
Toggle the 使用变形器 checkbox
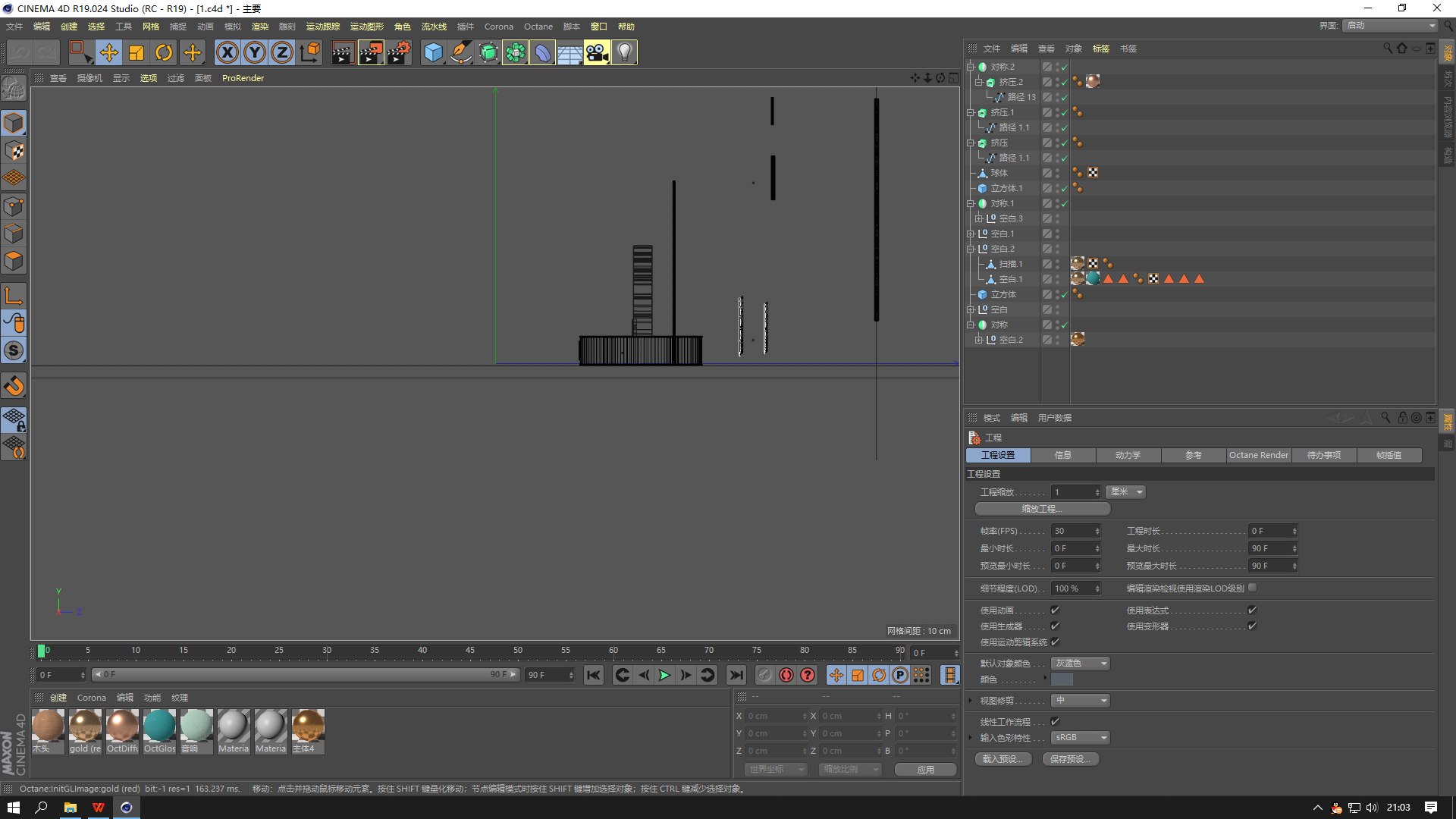click(x=1252, y=626)
